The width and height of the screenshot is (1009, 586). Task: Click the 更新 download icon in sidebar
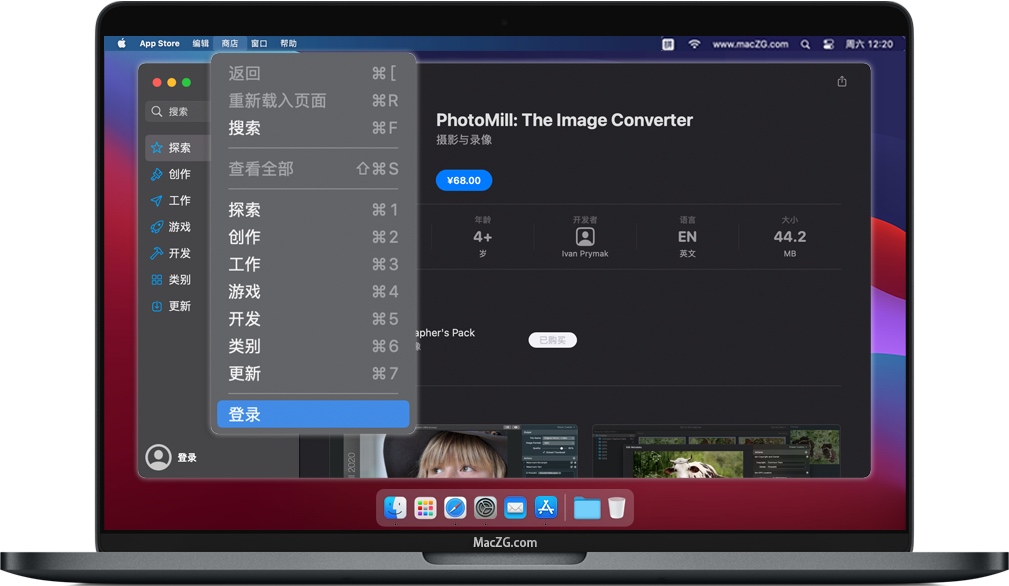(x=156, y=306)
